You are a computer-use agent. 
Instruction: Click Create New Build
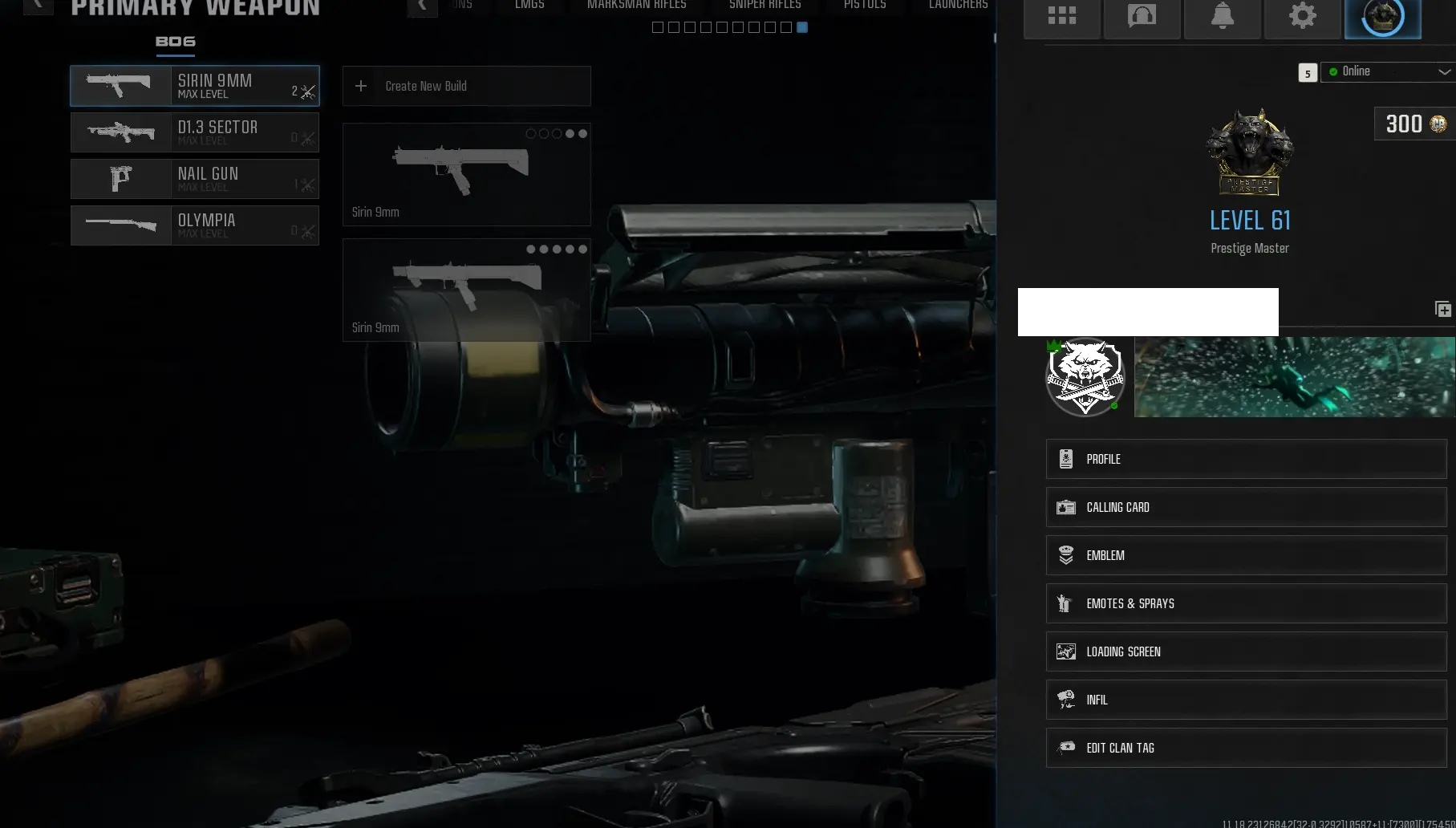[x=466, y=86]
